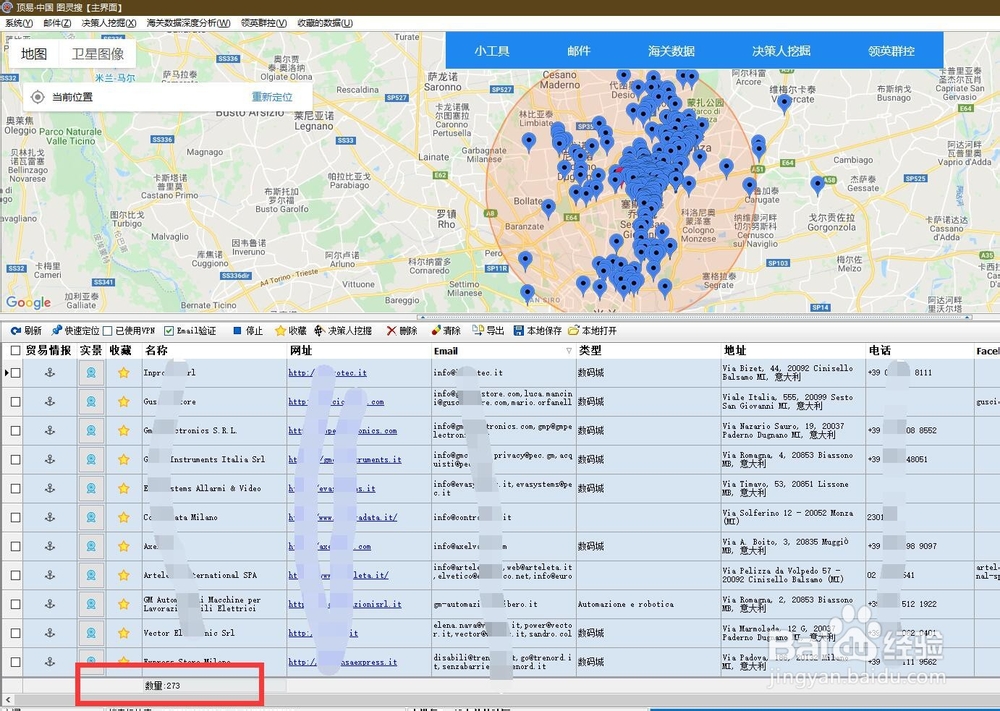This screenshot has height=711, width=1000.
Task: Click the 导出 export icon
Action: pos(478,330)
